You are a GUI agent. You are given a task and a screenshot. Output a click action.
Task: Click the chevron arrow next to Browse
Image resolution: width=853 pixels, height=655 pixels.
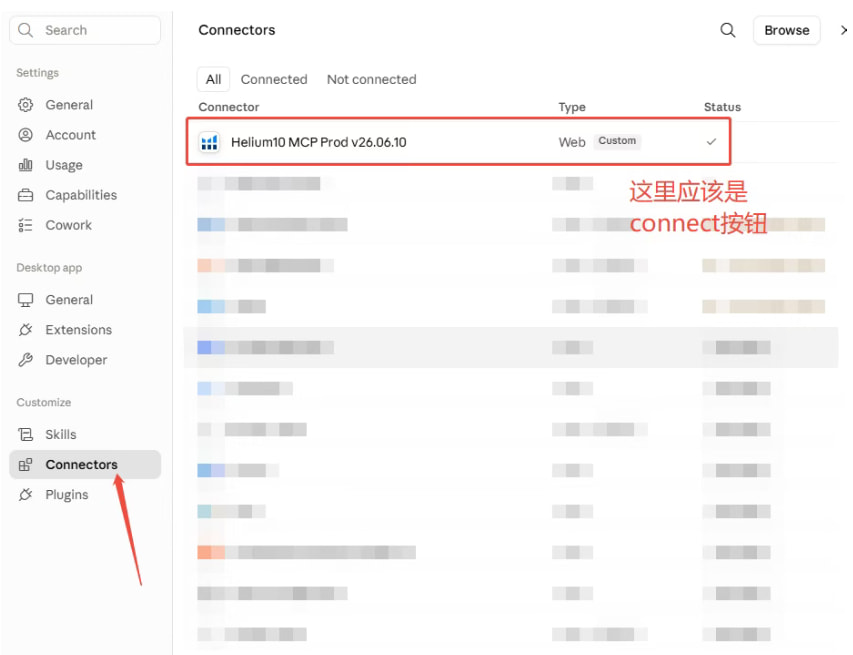point(844,30)
